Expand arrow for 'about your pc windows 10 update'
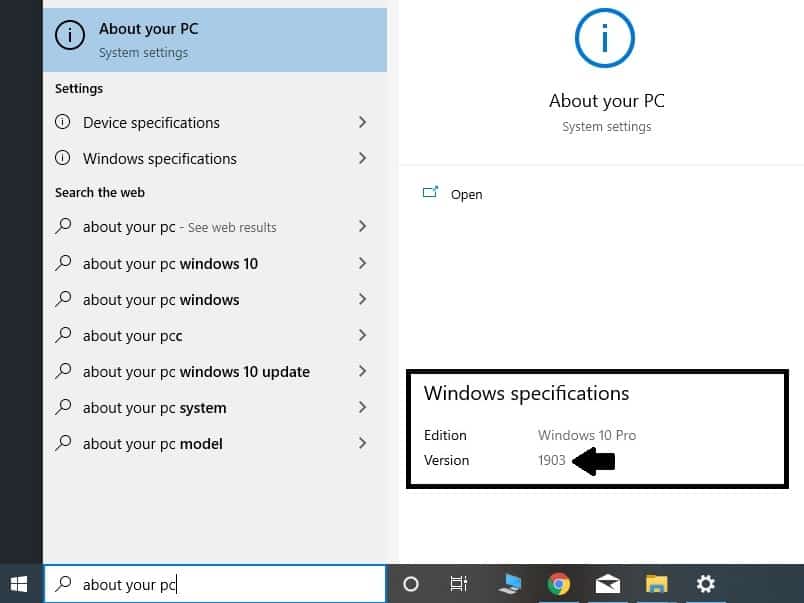Screen dimensions: 804x603 (363, 371)
